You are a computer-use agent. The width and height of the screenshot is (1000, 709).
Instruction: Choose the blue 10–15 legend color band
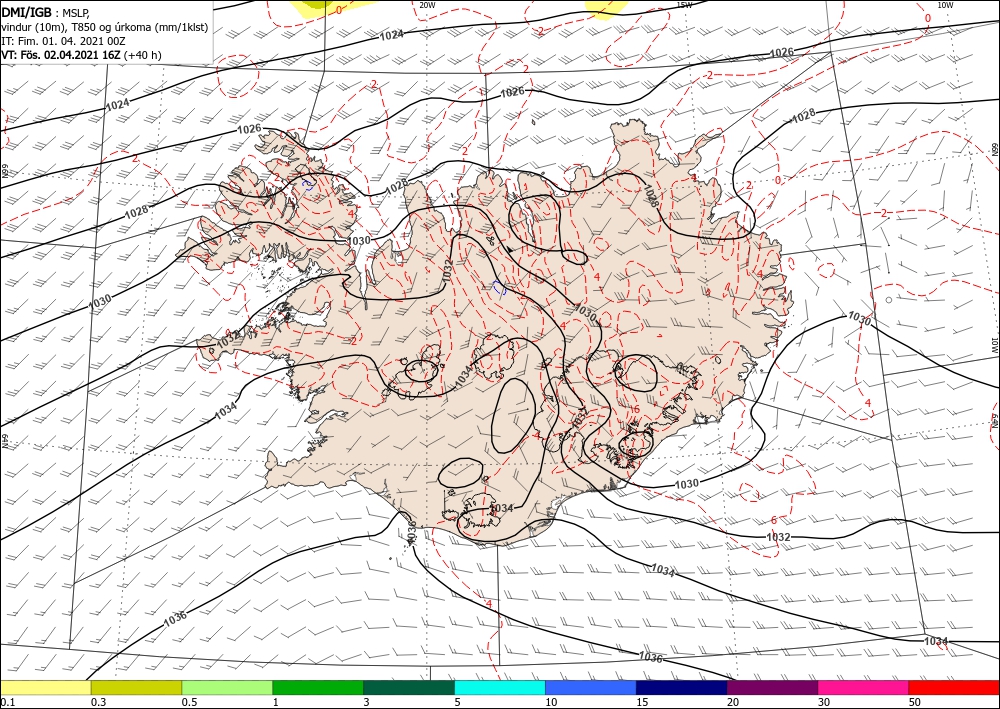click(591, 687)
